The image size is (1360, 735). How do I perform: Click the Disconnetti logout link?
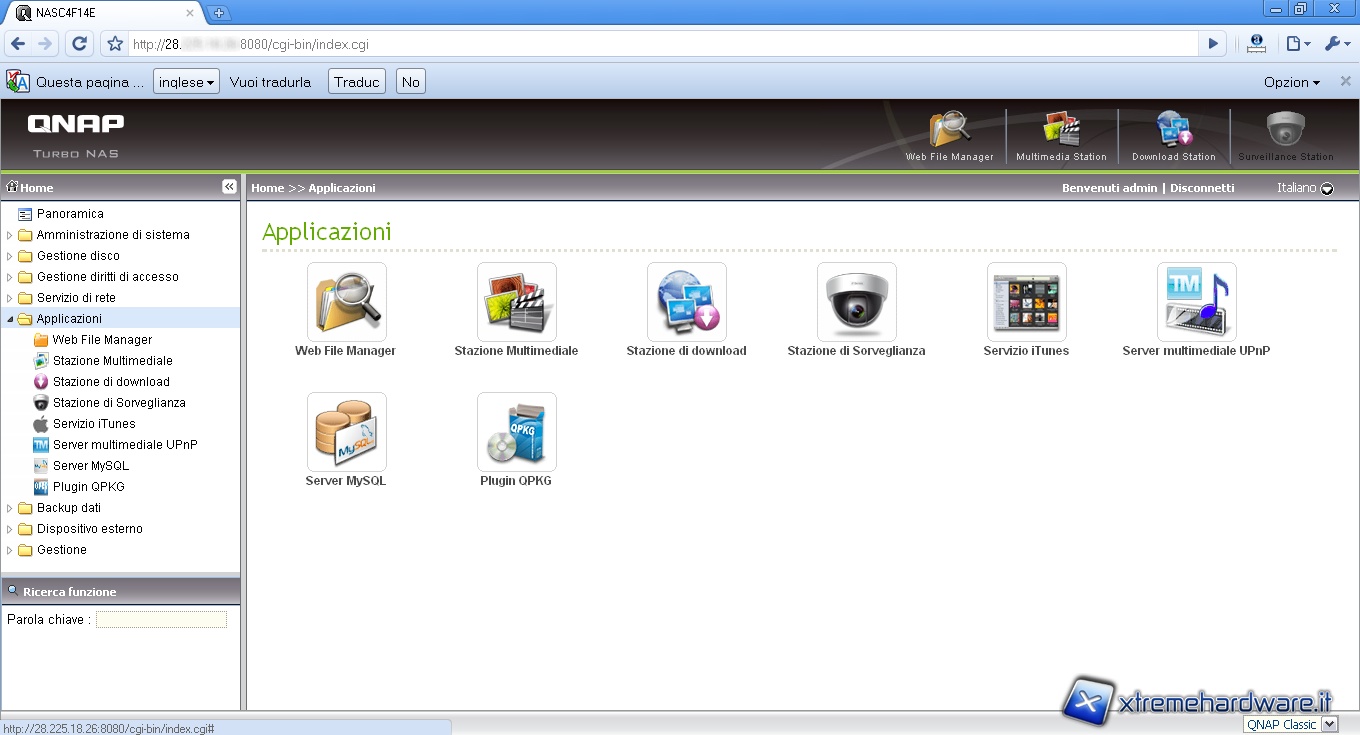coord(1202,188)
